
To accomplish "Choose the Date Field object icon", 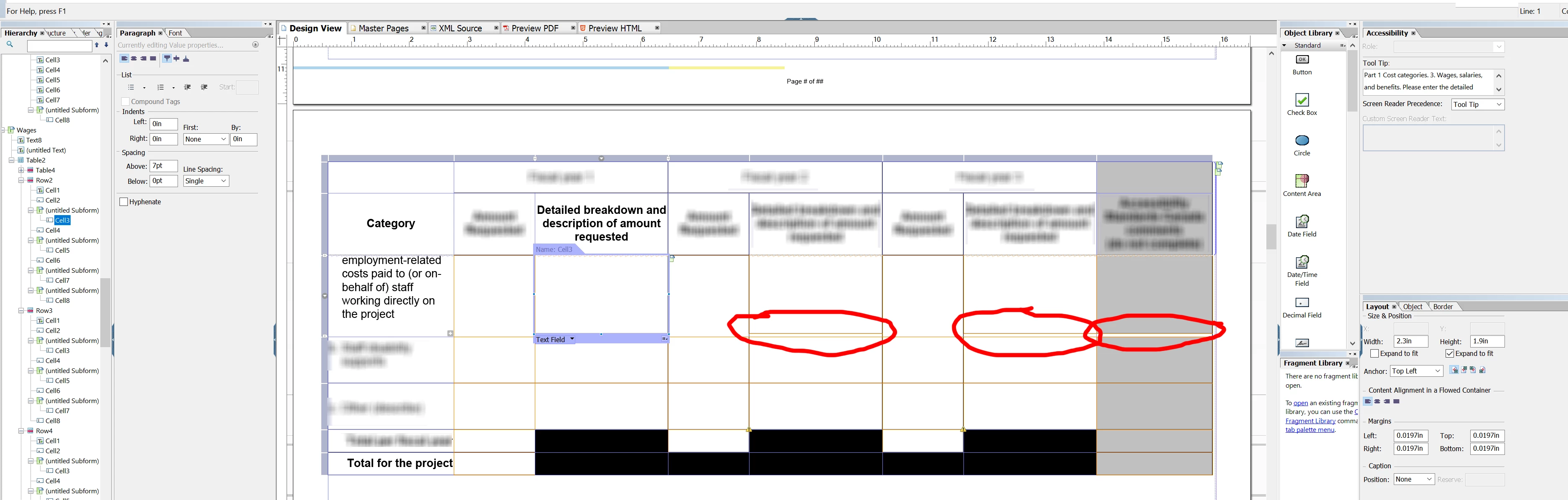I will coord(1301,221).
